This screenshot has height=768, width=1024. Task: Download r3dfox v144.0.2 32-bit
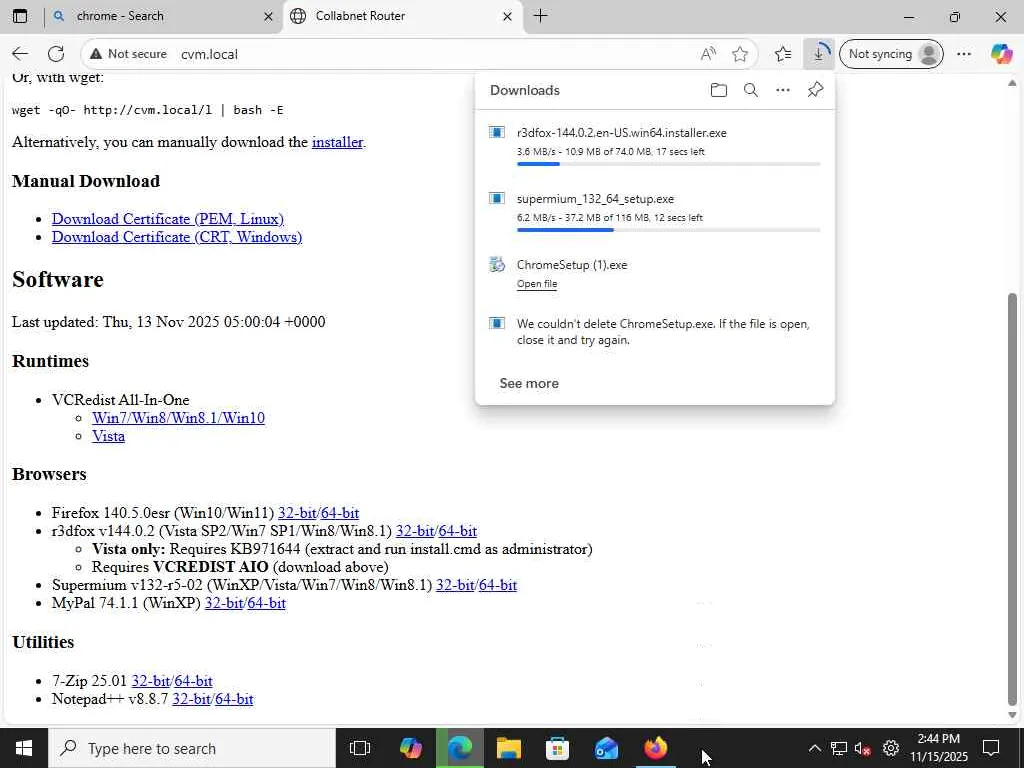click(x=415, y=531)
